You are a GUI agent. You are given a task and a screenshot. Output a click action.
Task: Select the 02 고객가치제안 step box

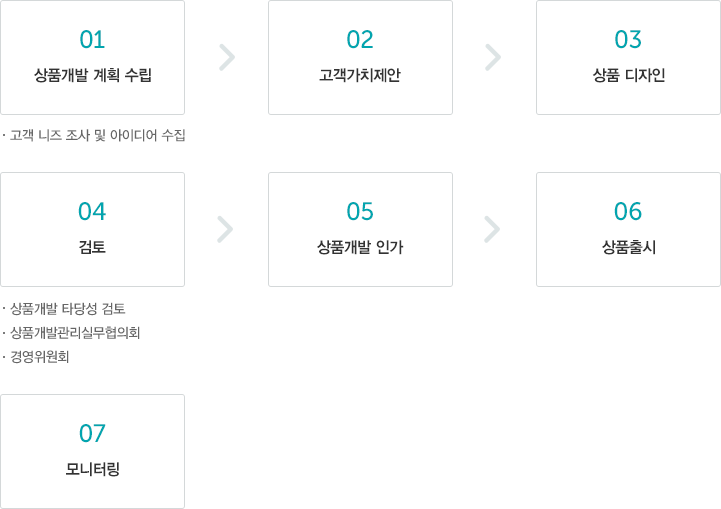pyautogui.click(x=360, y=57)
